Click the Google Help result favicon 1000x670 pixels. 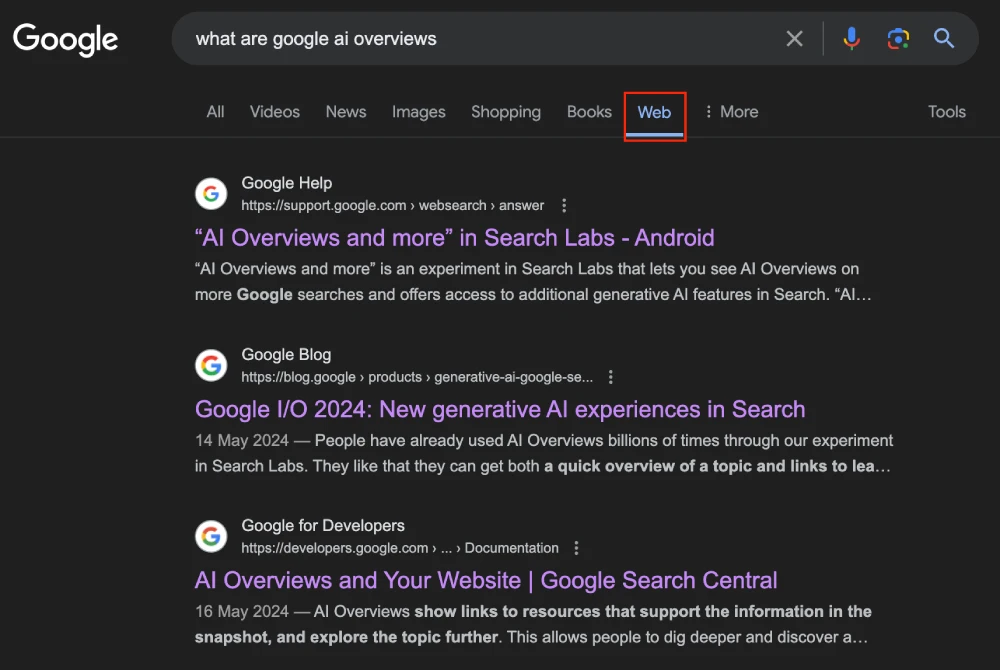tap(210, 194)
